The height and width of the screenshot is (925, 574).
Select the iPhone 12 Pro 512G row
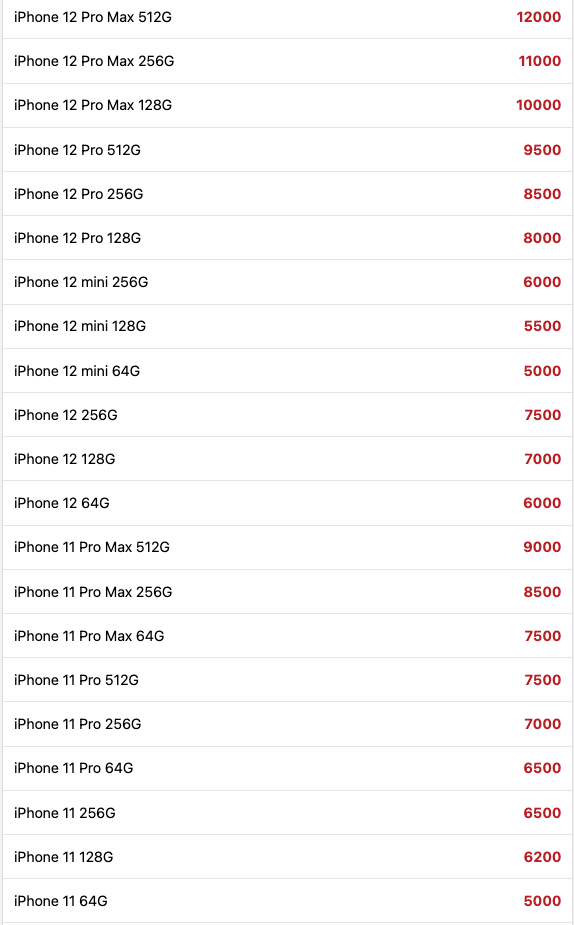click(287, 150)
